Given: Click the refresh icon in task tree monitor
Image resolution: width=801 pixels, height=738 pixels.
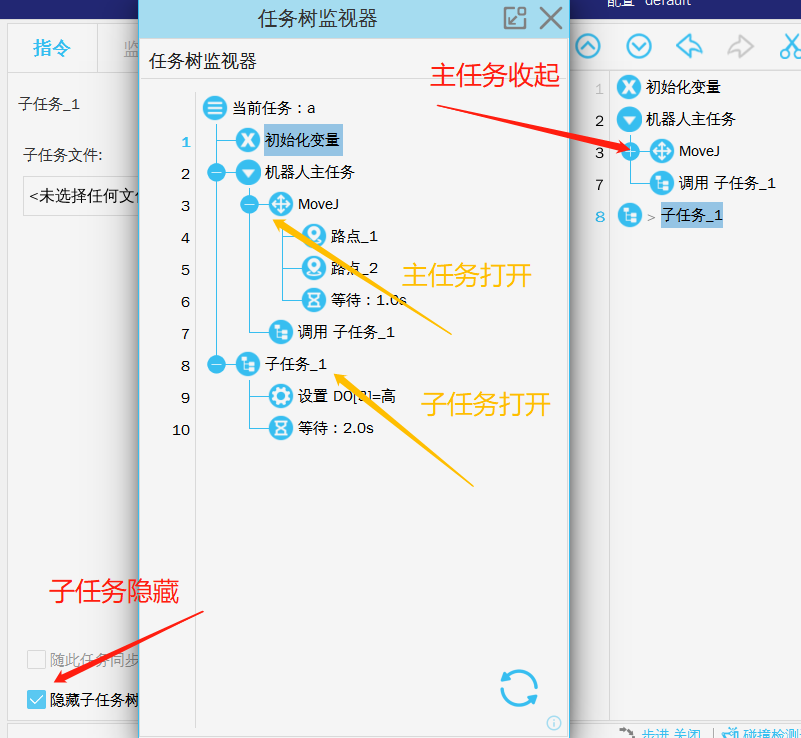Looking at the screenshot, I should click(x=519, y=688).
